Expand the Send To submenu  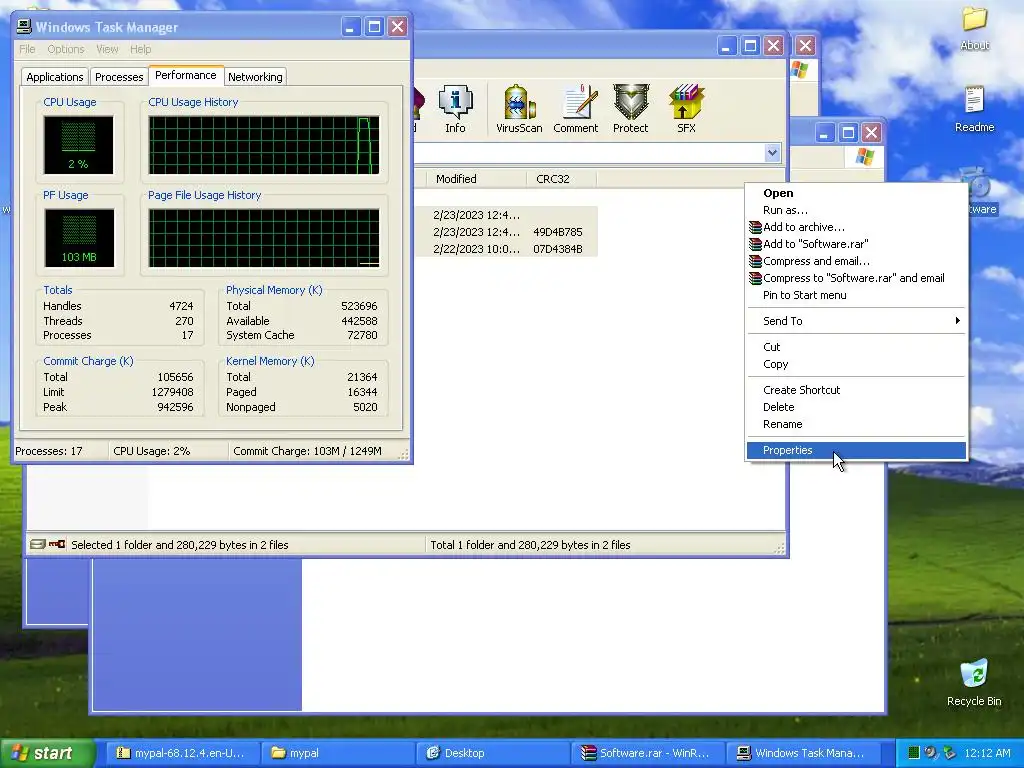pos(856,321)
